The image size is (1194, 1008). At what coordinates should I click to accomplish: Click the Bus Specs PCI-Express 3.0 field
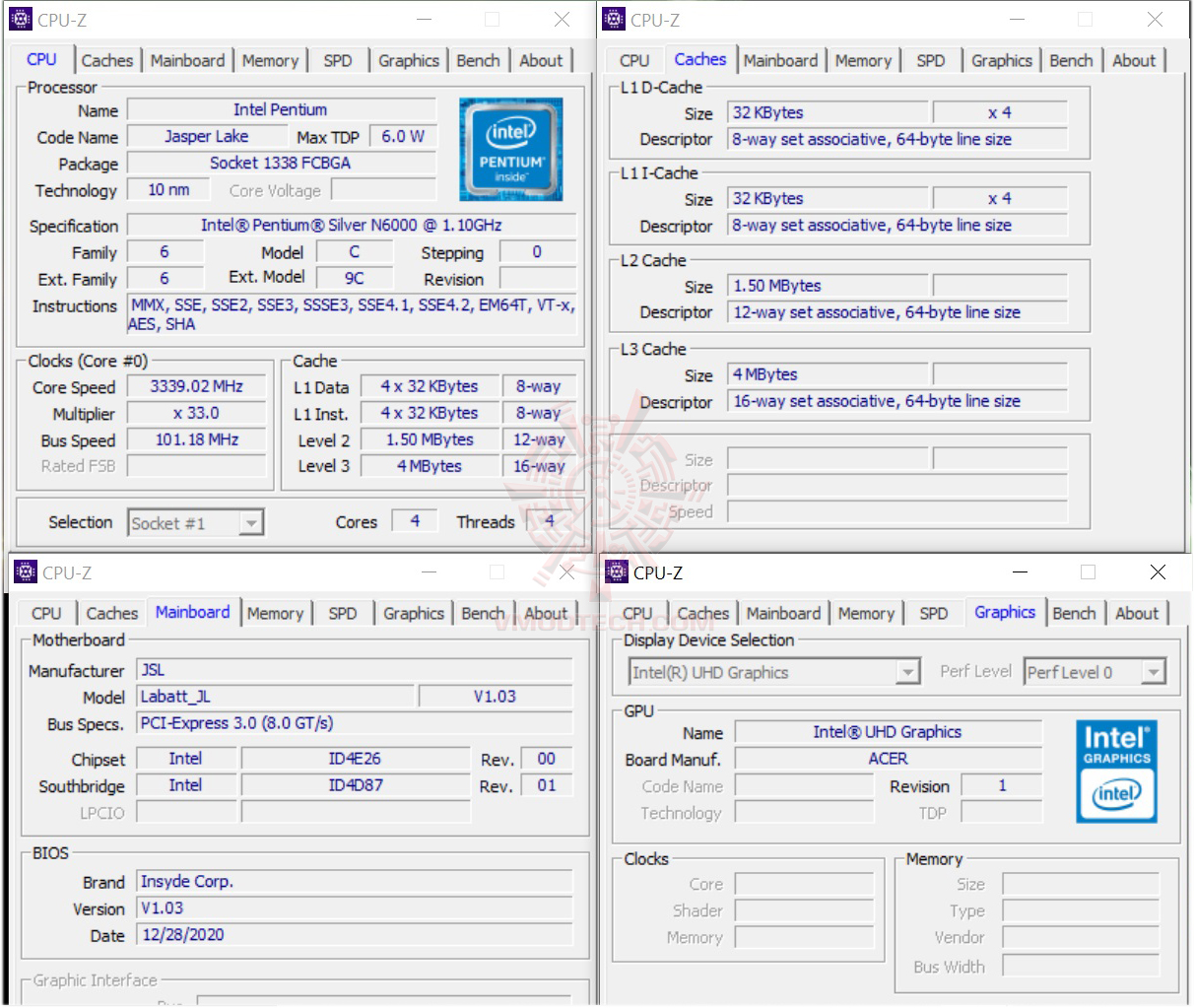pos(355,723)
